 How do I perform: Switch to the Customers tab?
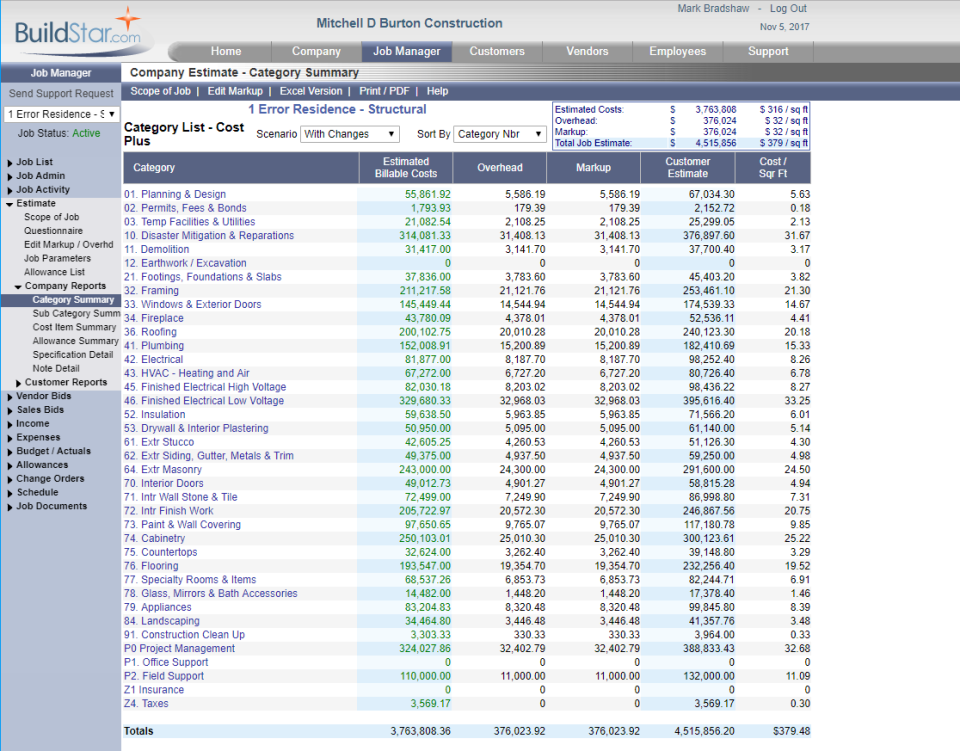497,51
